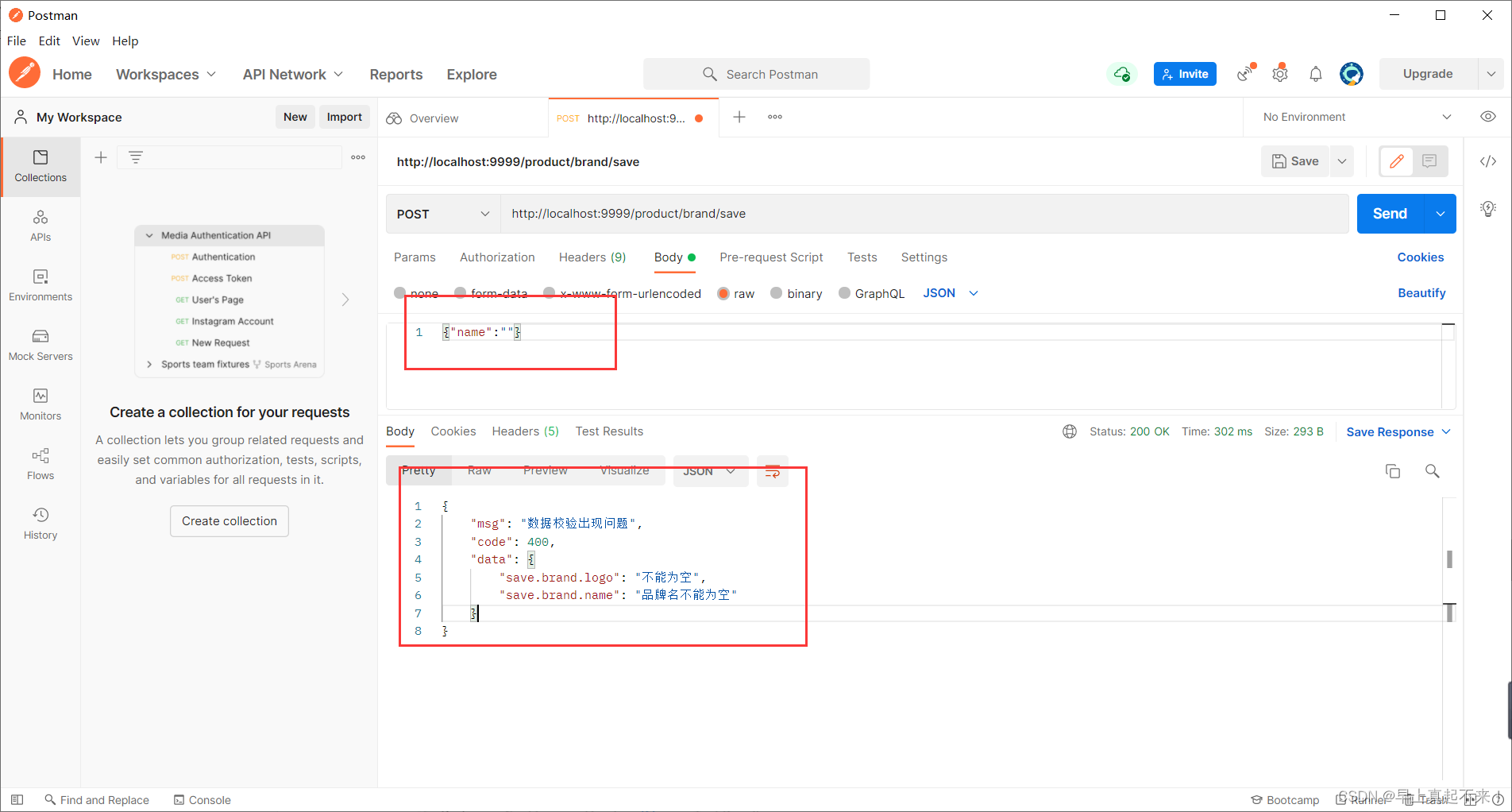
Task: Open the tab actions three-dot menu
Action: point(775,117)
